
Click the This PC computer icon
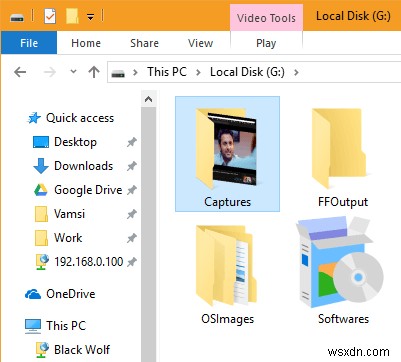coord(33,326)
